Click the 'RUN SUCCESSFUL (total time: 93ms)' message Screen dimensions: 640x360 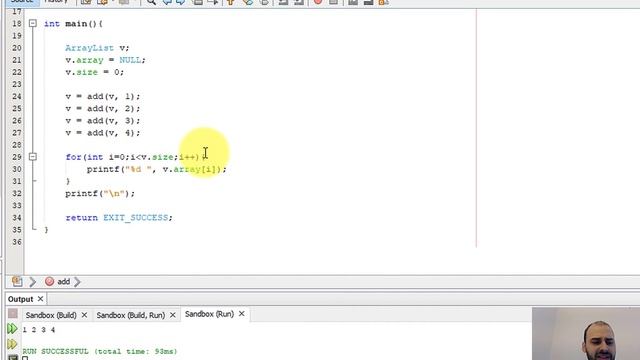pyautogui.click(x=100, y=351)
